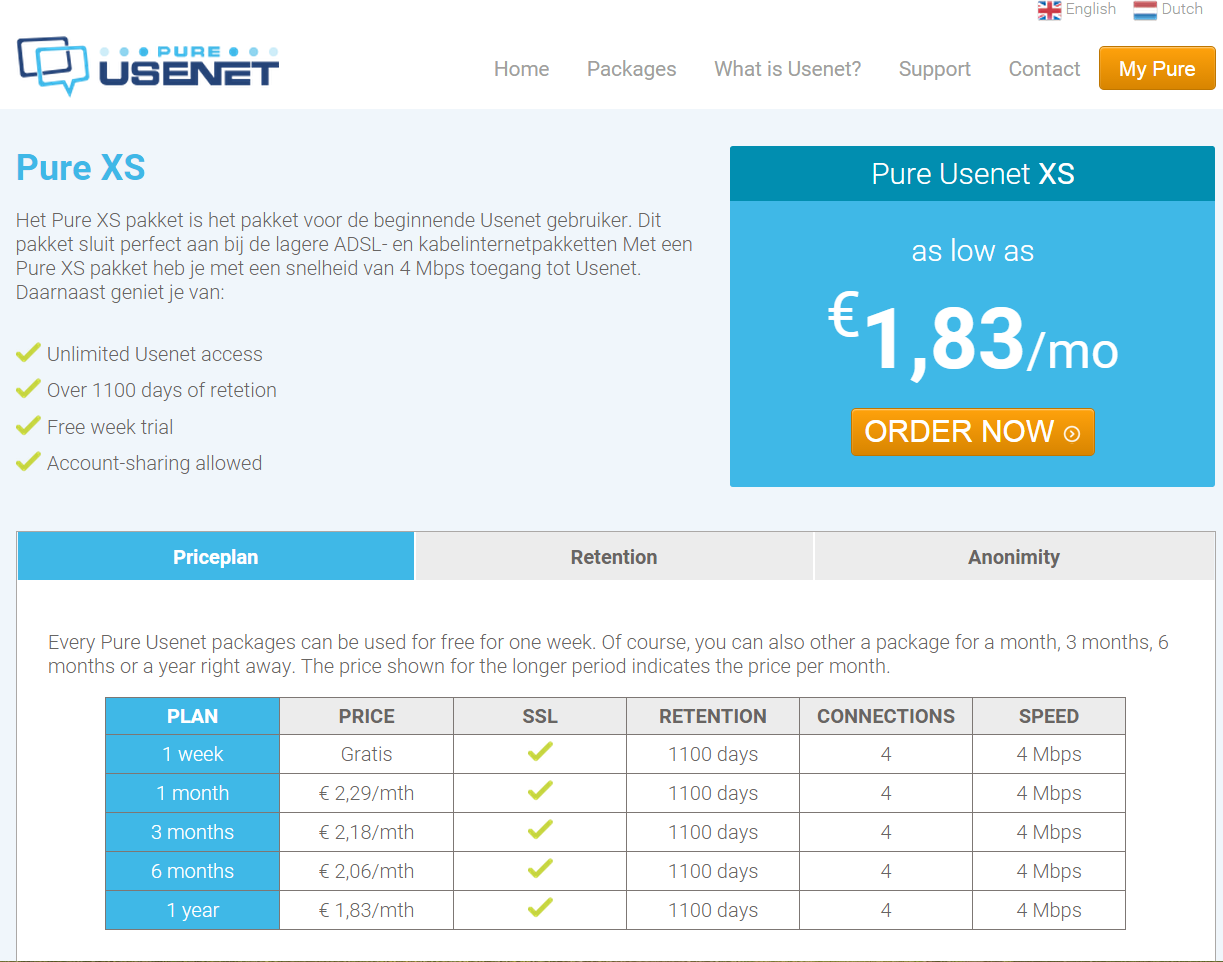
Task: Click the € 2,06/mth price cell
Action: coord(366,871)
